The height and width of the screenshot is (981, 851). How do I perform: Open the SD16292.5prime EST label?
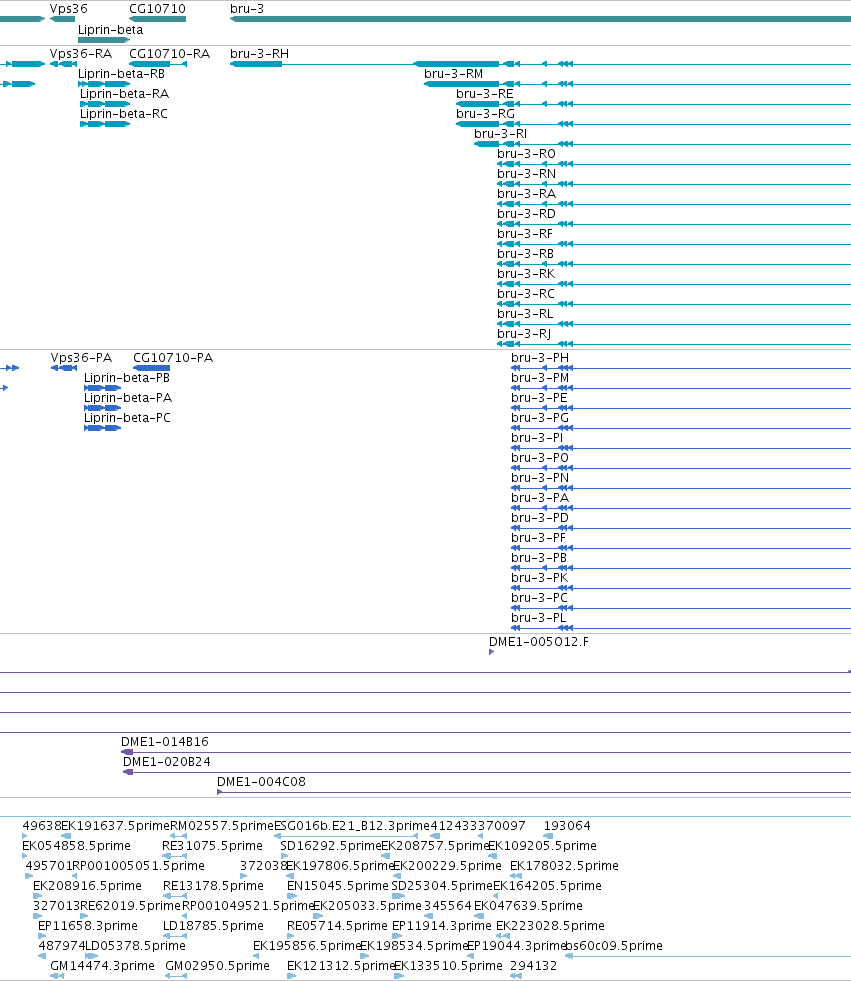point(331,846)
